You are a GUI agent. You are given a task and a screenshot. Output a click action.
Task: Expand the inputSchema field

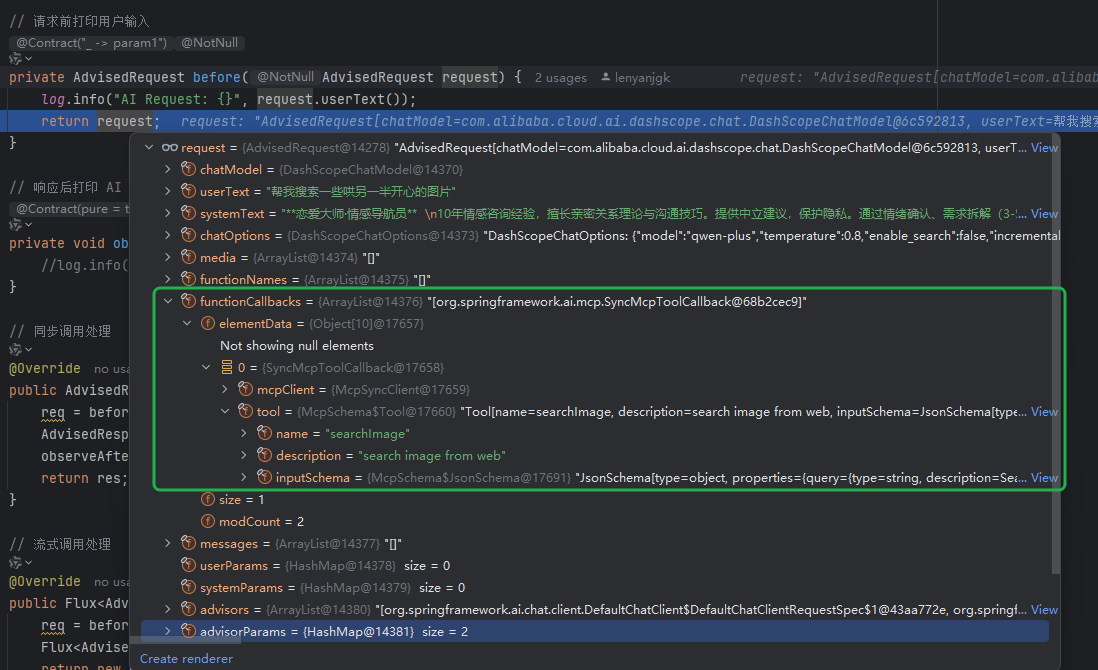(244, 477)
